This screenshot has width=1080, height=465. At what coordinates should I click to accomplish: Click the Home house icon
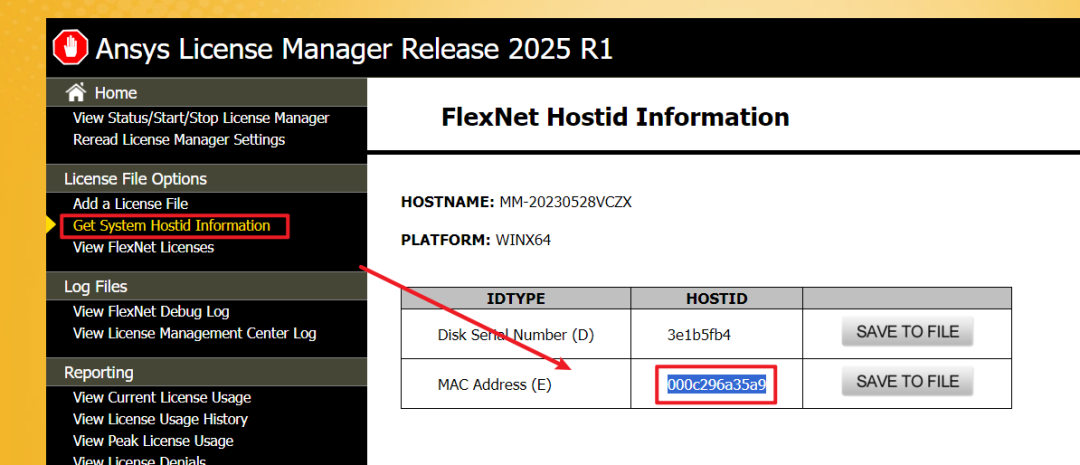point(75,92)
